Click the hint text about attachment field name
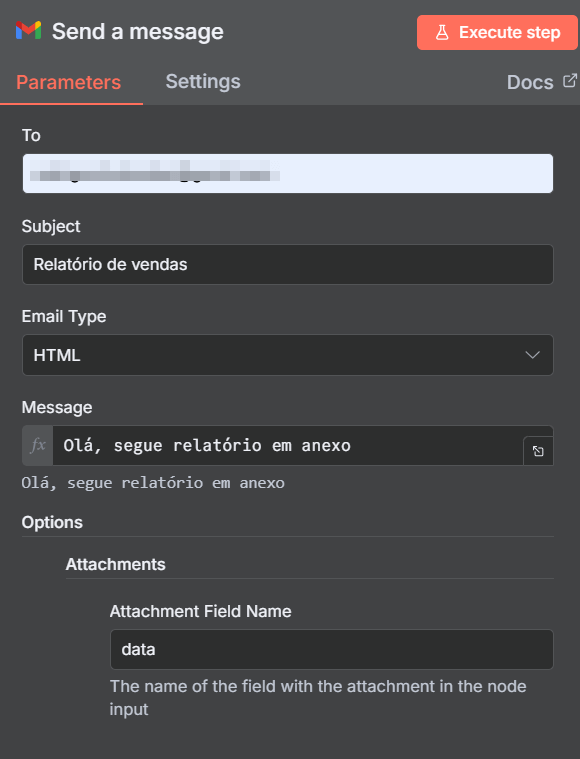This screenshot has height=759, width=580. coord(318,698)
